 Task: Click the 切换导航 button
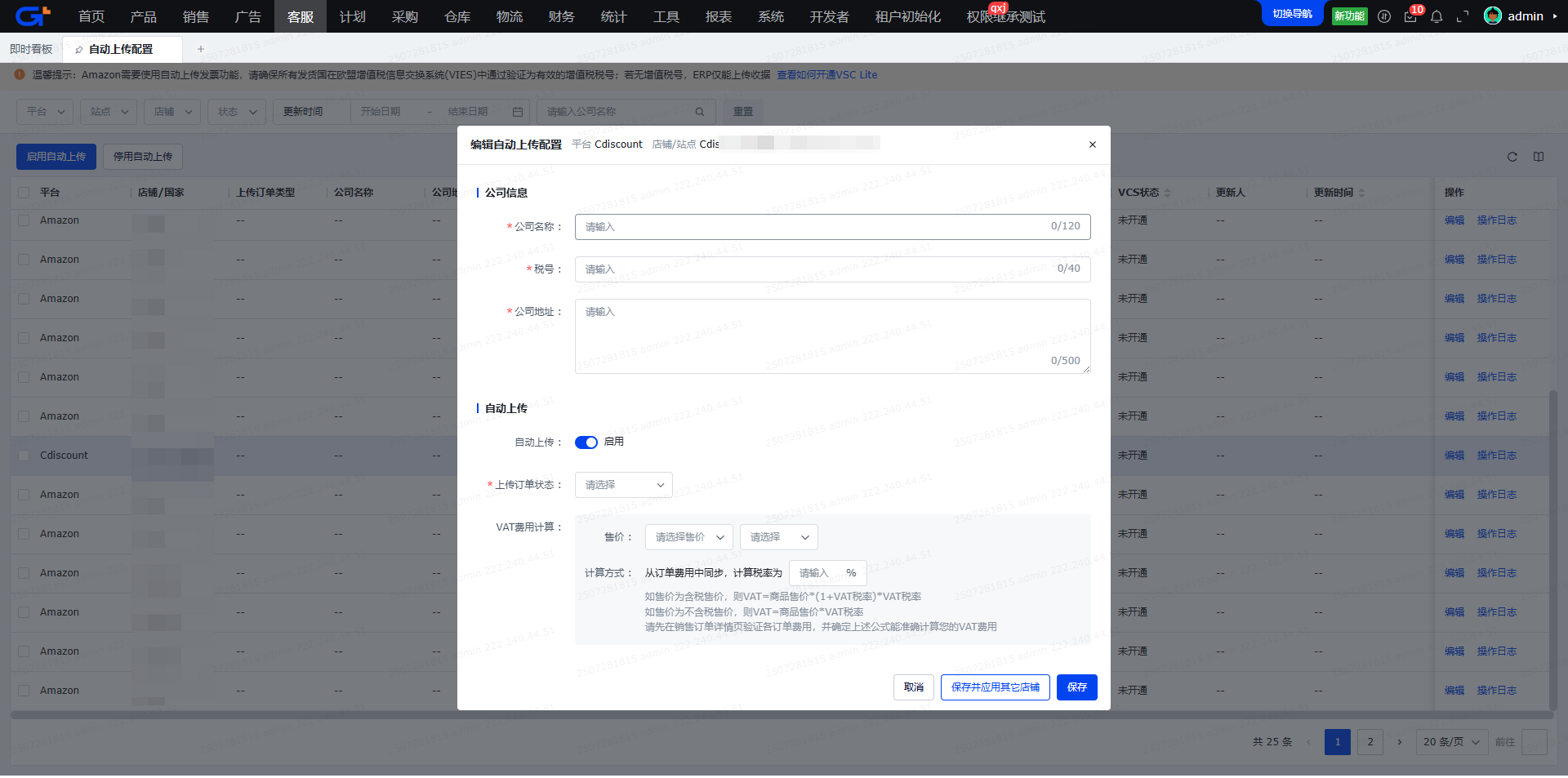click(x=1293, y=14)
